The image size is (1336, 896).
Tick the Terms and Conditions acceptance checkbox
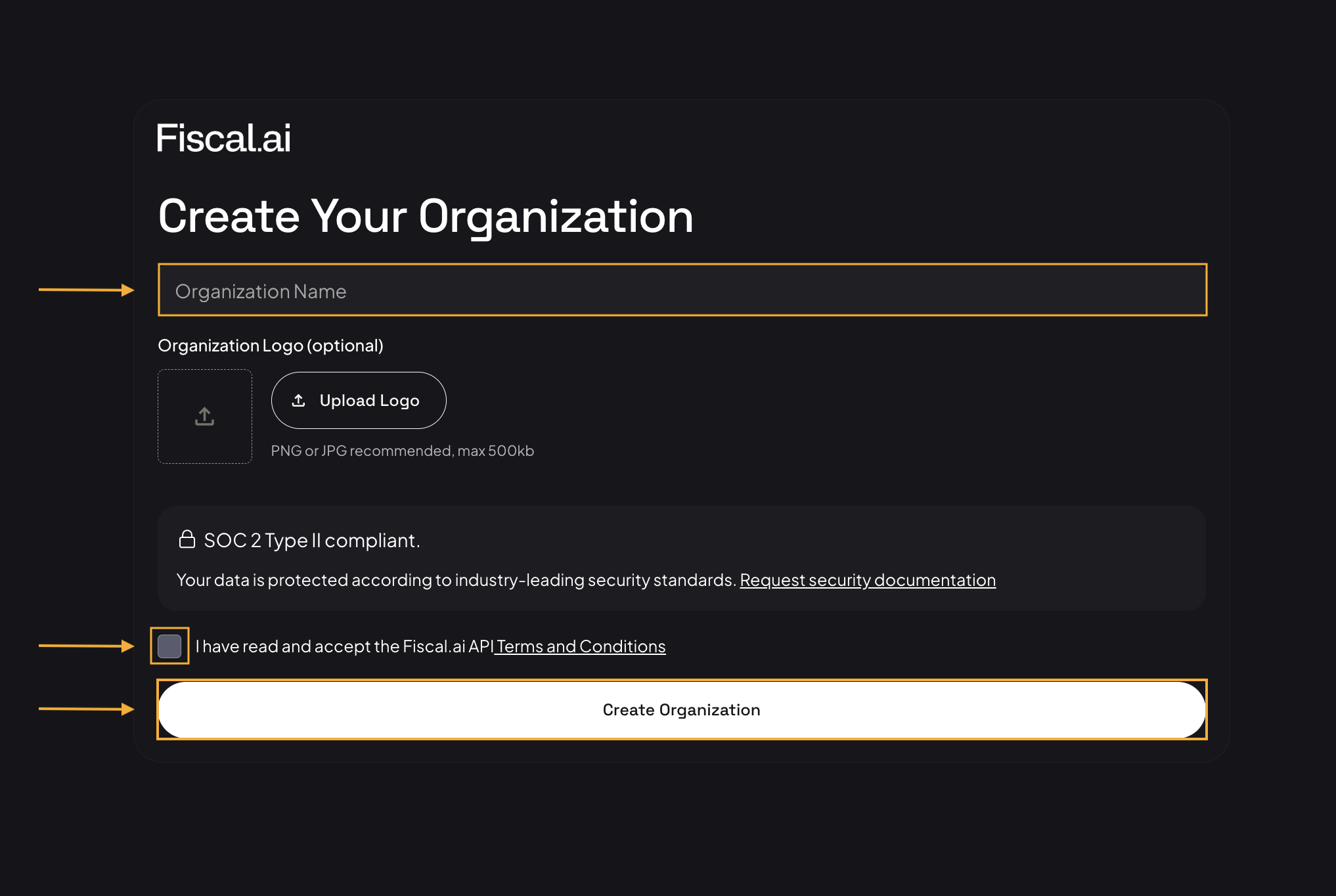point(169,646)
